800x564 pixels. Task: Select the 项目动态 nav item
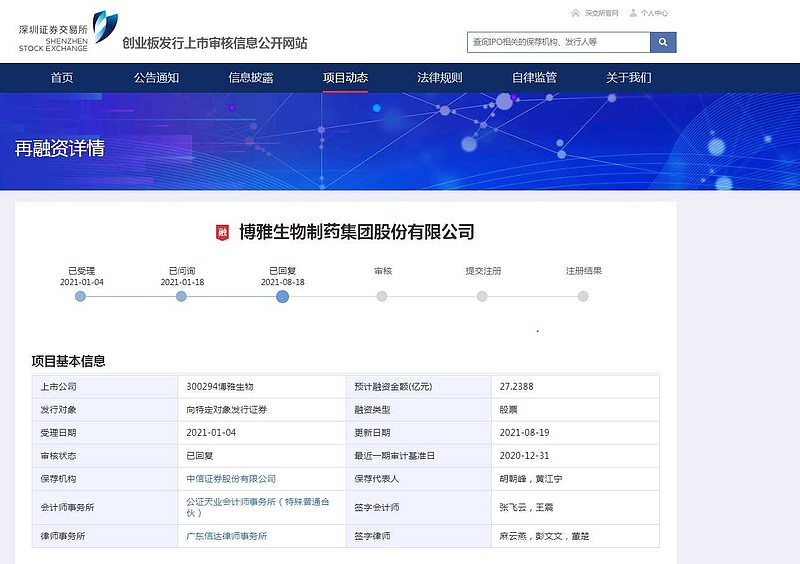(x=345, y=78)
